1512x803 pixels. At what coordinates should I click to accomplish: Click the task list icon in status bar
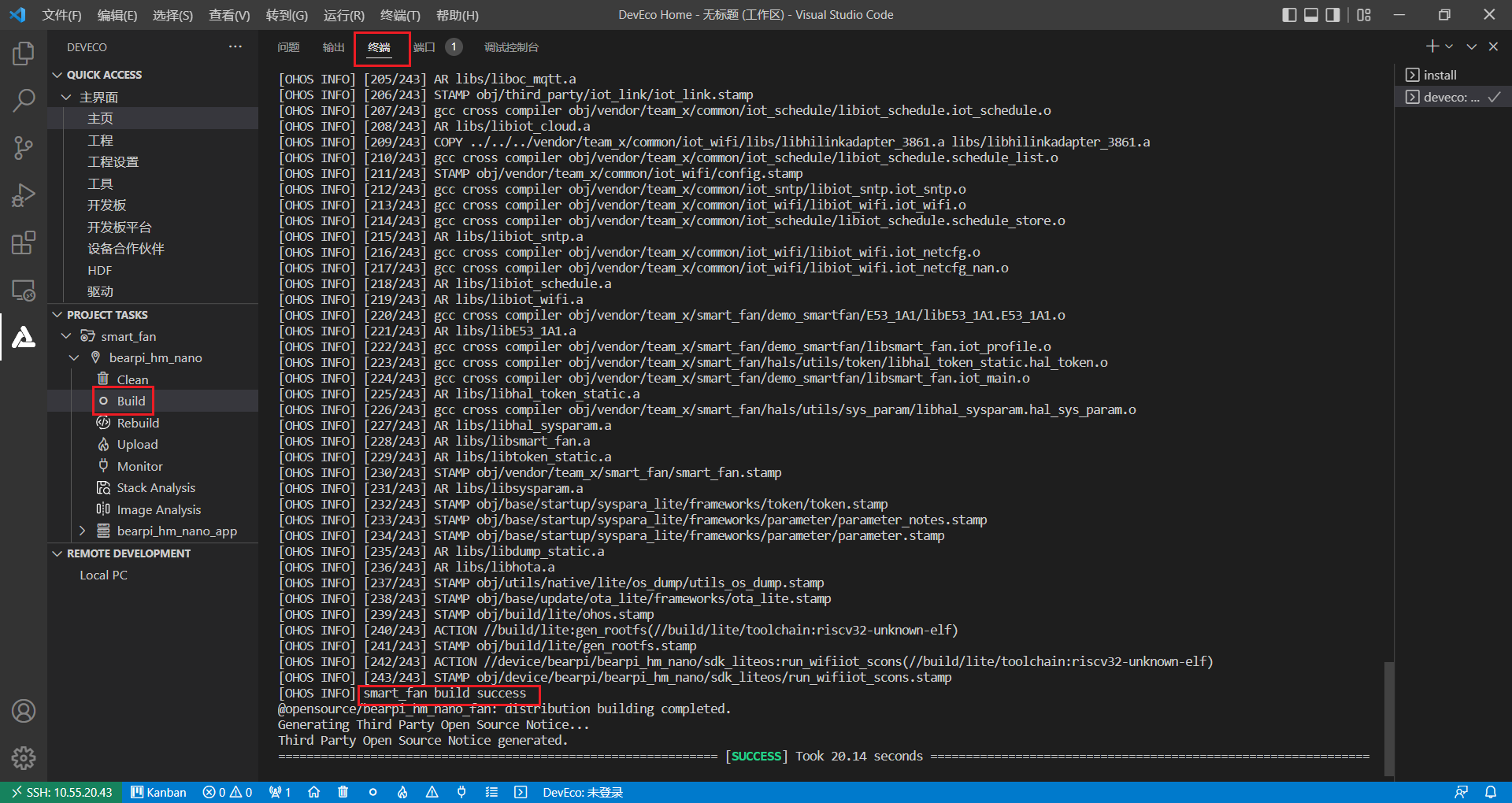coord(491,792)
